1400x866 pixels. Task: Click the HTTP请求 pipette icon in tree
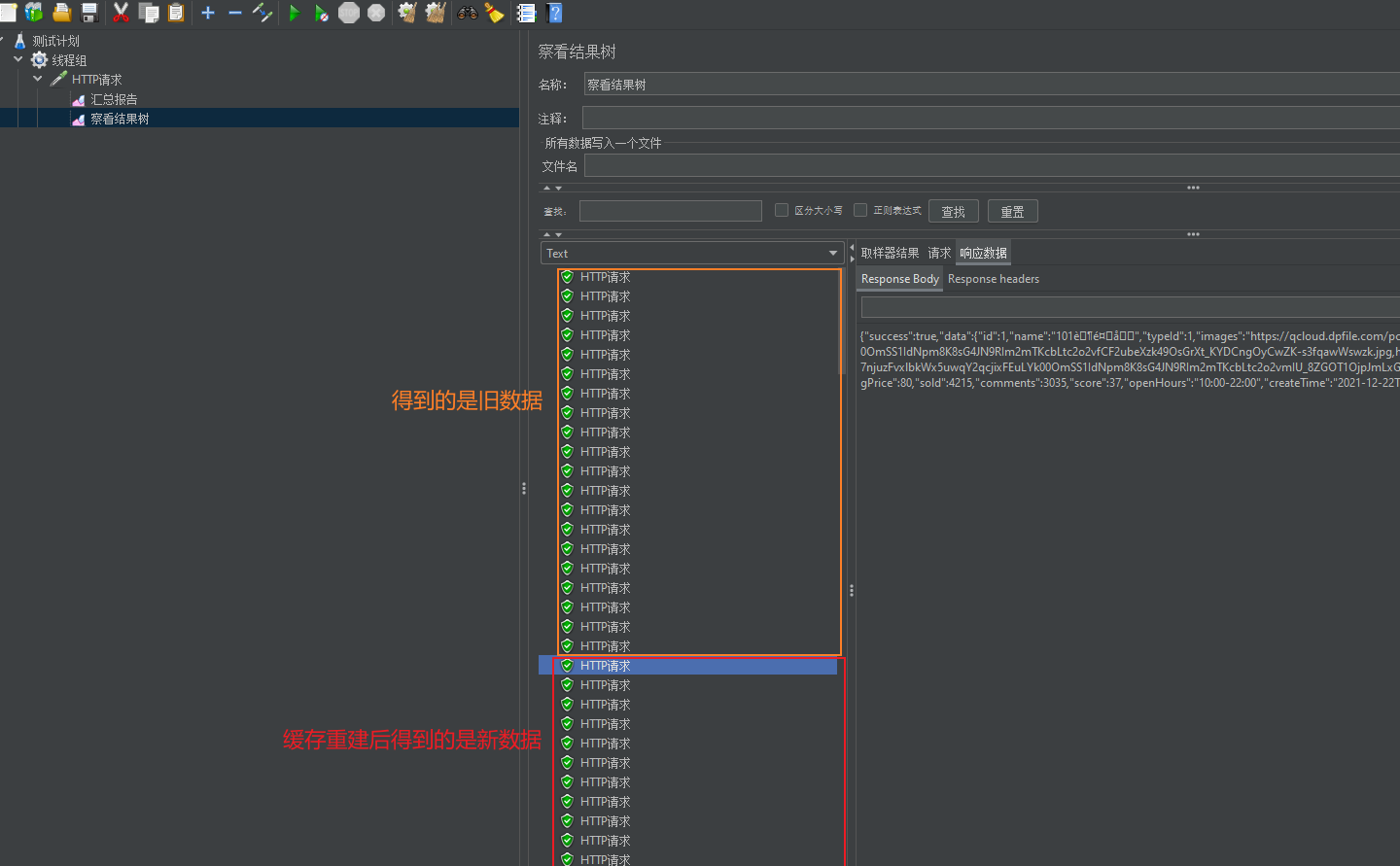pos(59,80)
